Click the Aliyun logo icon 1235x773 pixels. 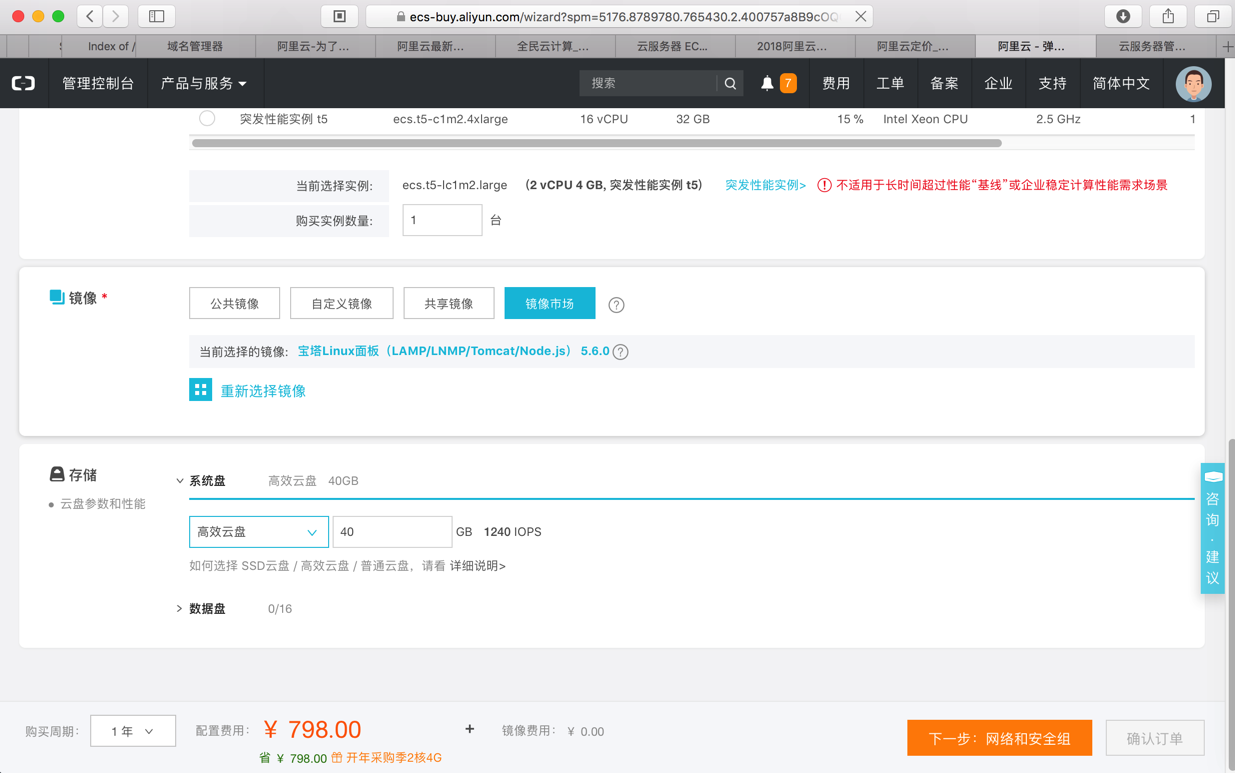[23, 83]
